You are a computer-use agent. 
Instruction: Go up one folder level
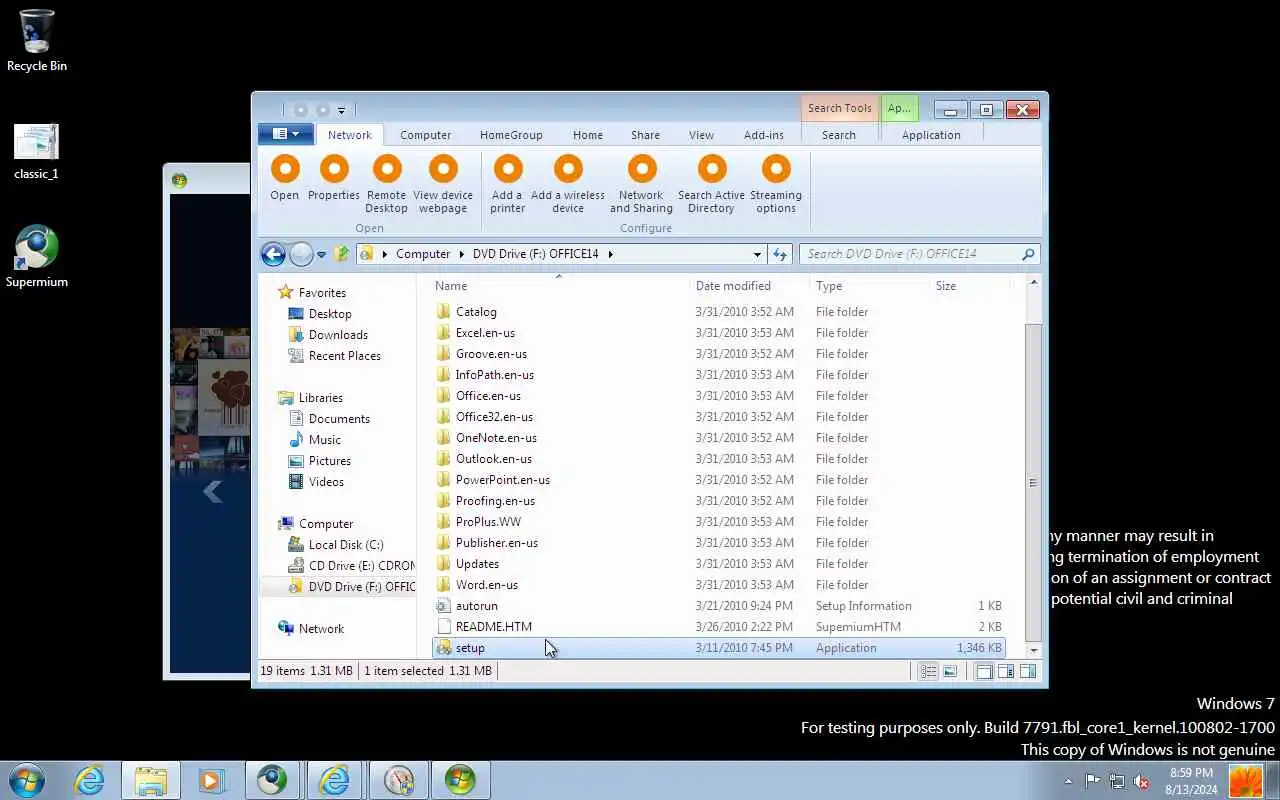tap(342, 254)
